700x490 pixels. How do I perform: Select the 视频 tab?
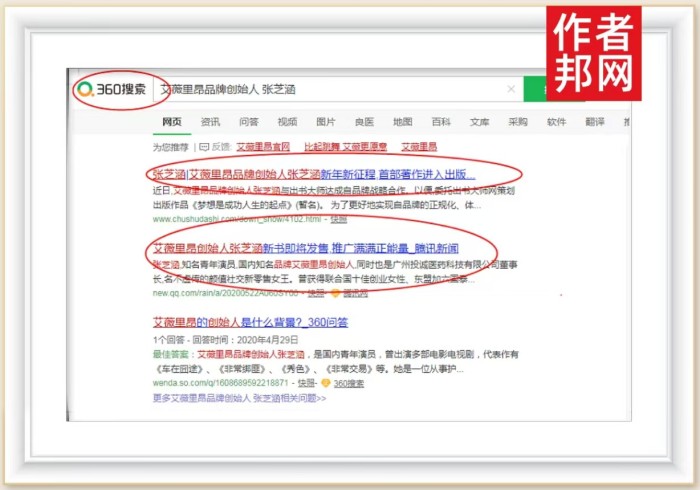tap(287, 122)
